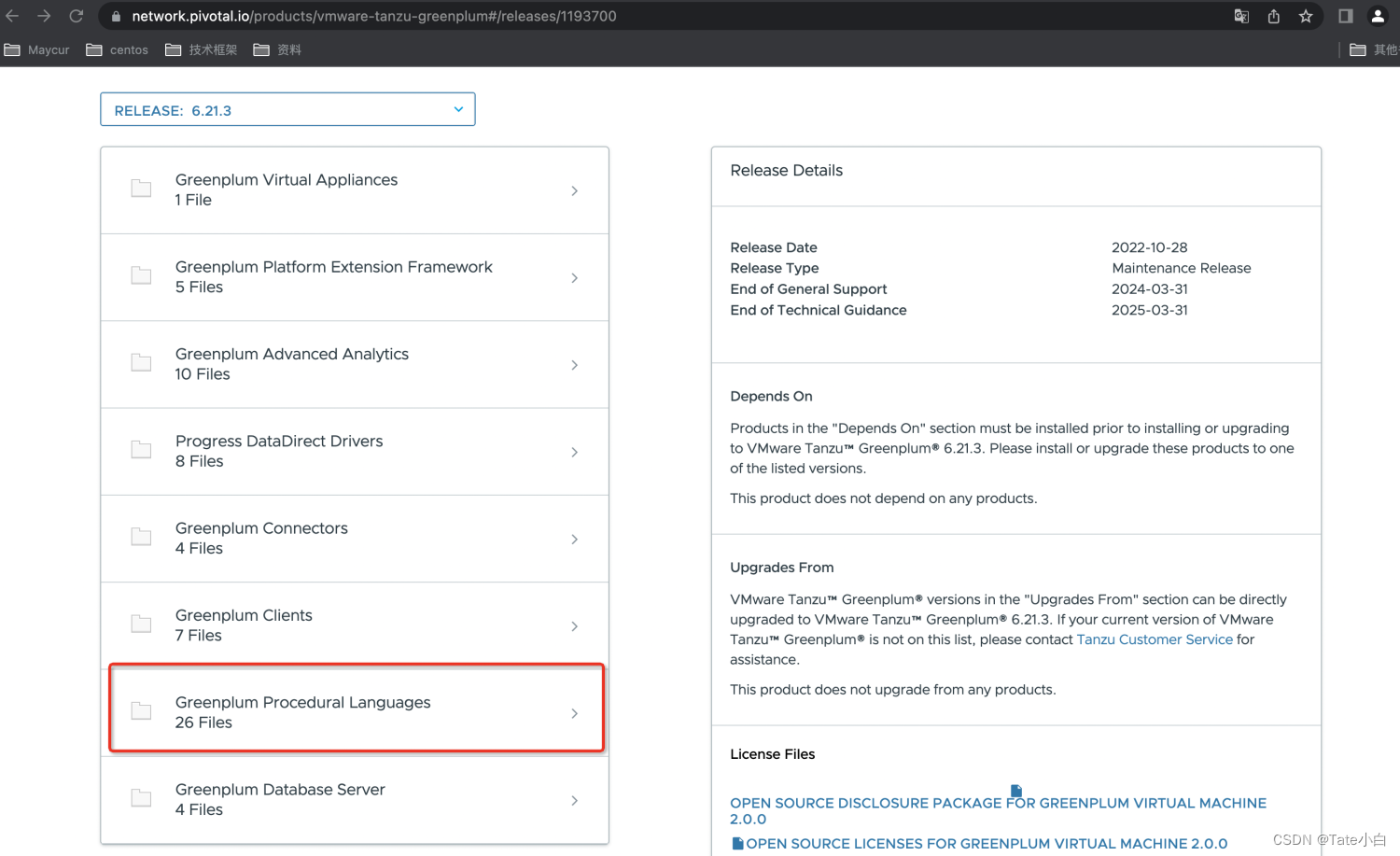Click the '8 Files' count text
The height and width of the screenshot is (856, 1400).
point(200,461)
